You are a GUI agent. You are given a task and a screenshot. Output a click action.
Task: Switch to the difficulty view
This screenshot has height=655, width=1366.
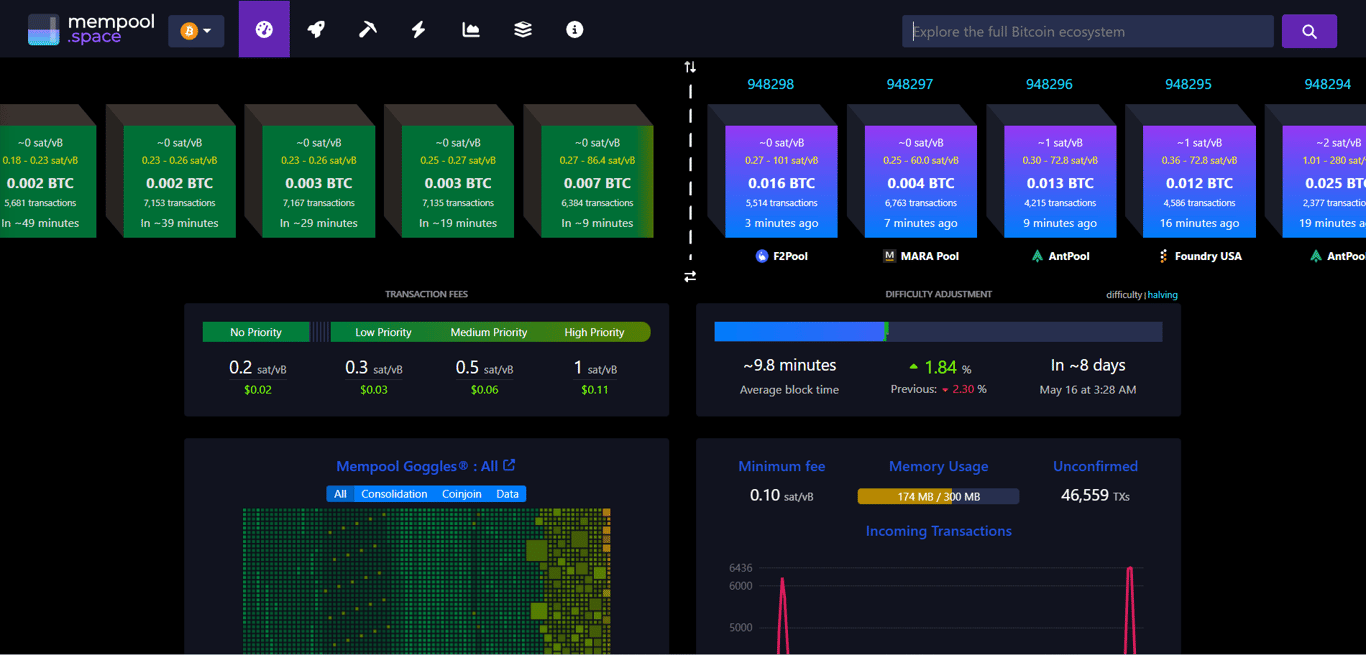(1124, 295)
